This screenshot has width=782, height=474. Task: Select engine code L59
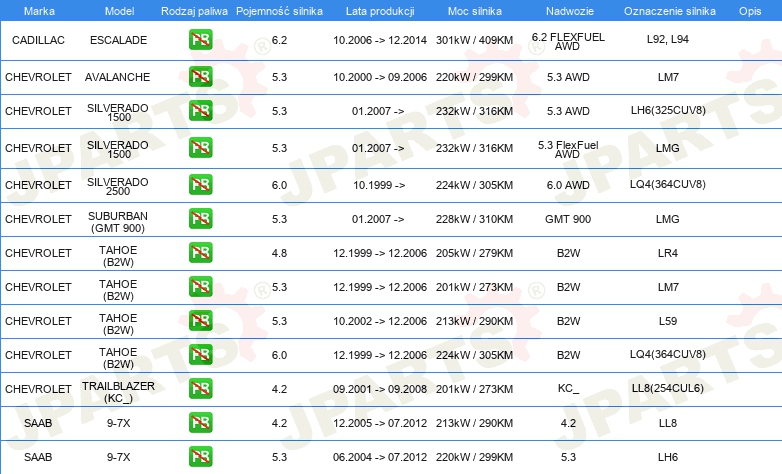point(668,321)
